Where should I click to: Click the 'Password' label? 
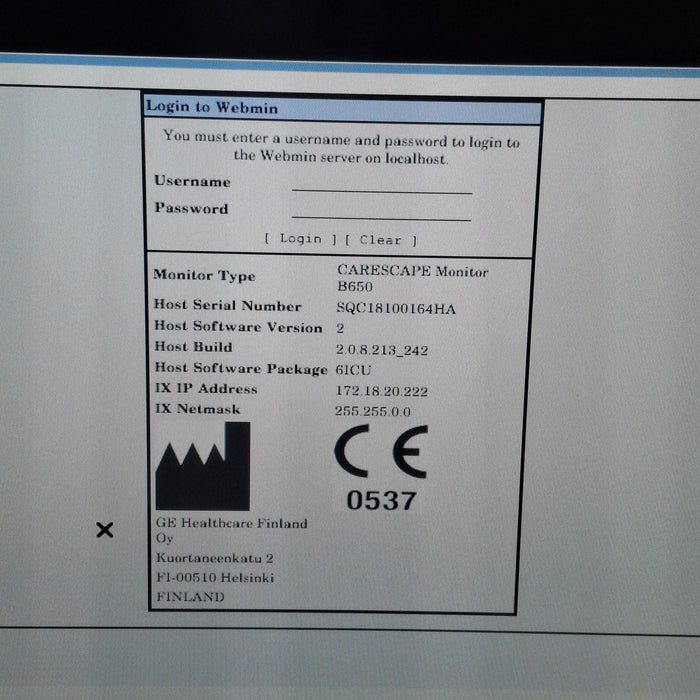pos(191,208)
